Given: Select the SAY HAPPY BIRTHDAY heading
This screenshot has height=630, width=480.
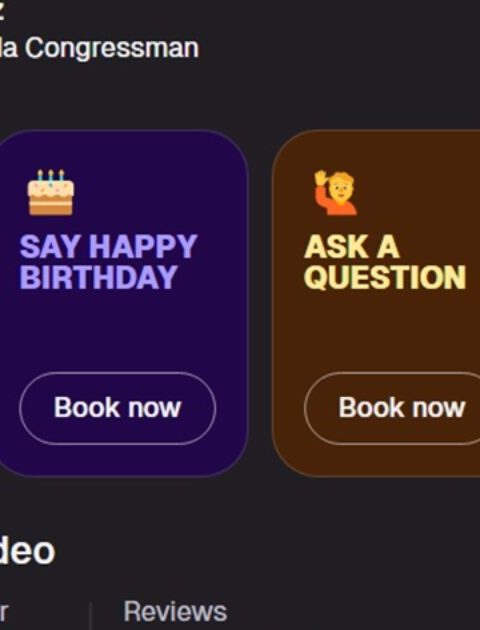Looking at the screenshot, I should (x=108, y=262).
